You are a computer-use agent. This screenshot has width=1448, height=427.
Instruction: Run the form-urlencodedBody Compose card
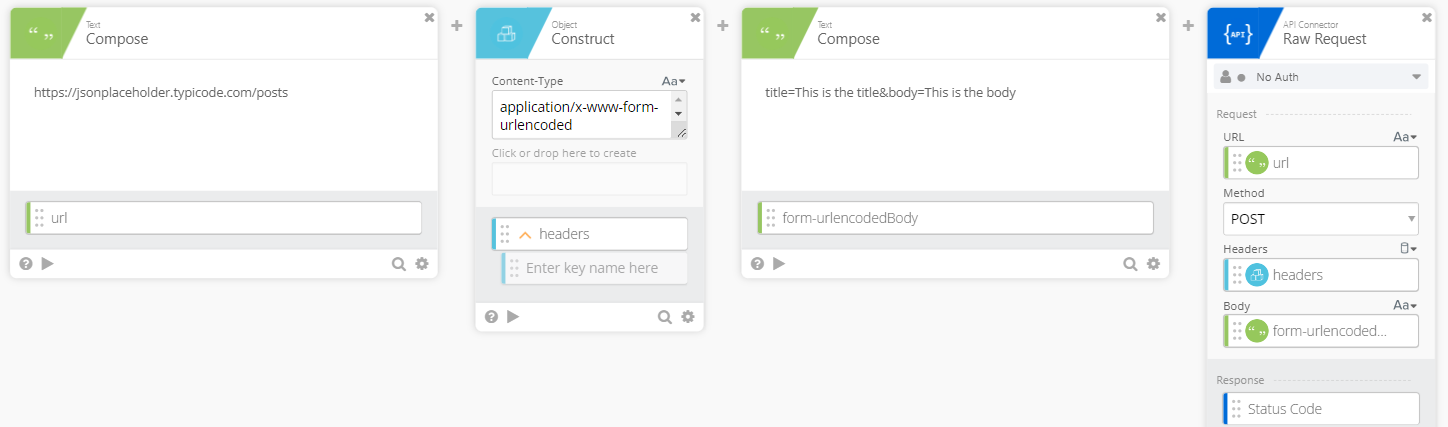(x=780, y=264)
